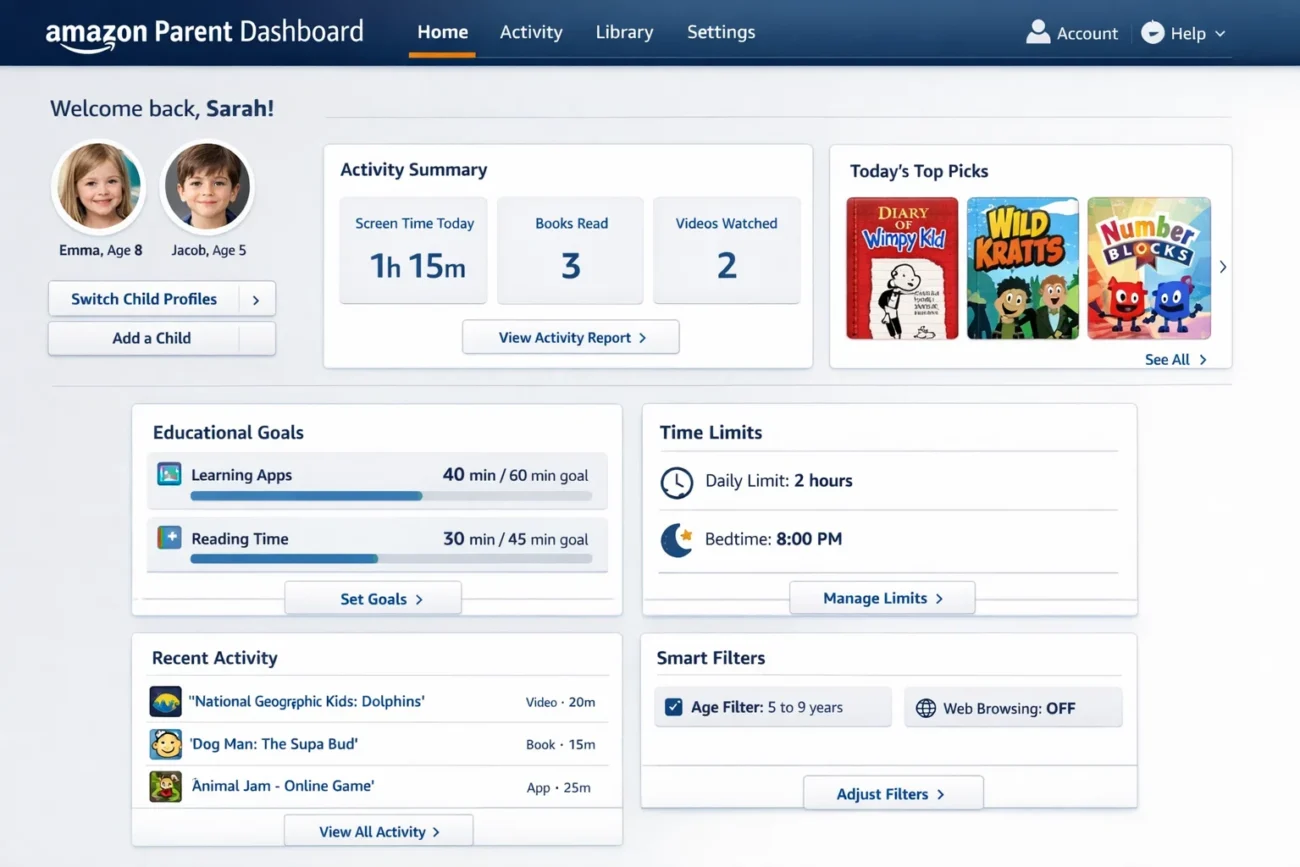Open See All in Today's Top Picks

coord(1175,359)
